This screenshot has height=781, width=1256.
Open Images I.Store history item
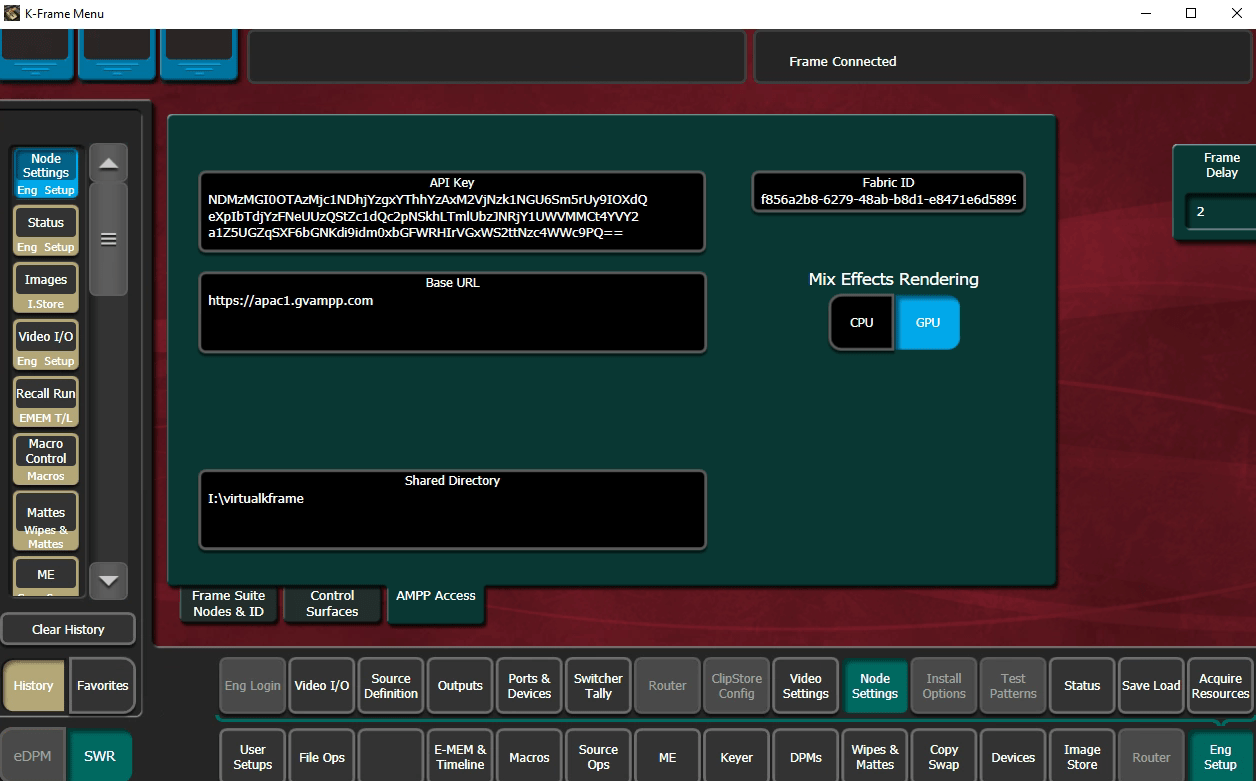[x=46, y=287]
